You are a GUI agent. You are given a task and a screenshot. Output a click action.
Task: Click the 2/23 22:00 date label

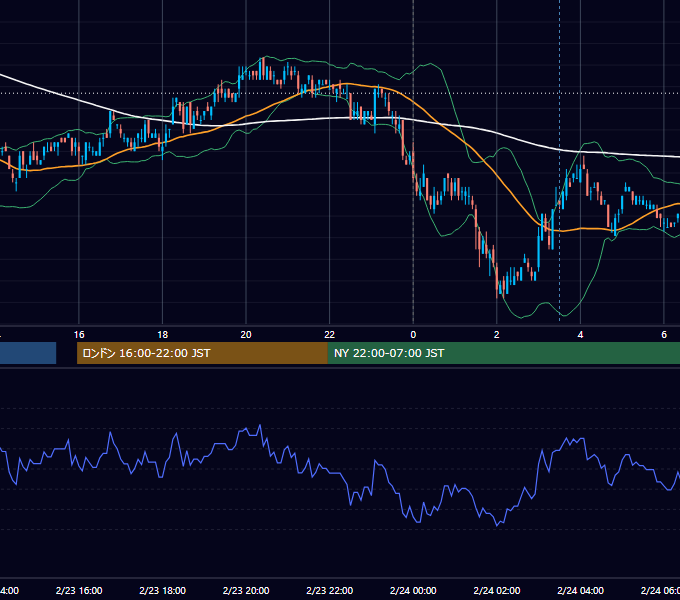[x=330, y=590]
